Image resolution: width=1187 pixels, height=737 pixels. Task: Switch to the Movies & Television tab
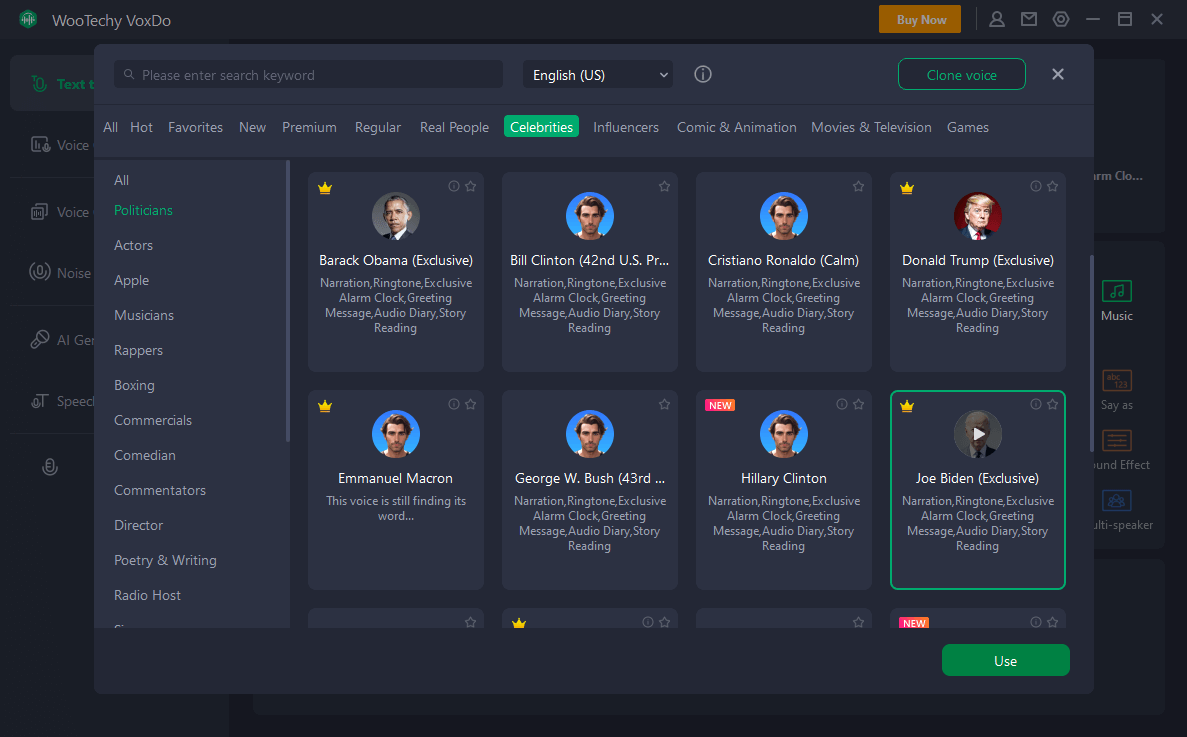(871, 127)
